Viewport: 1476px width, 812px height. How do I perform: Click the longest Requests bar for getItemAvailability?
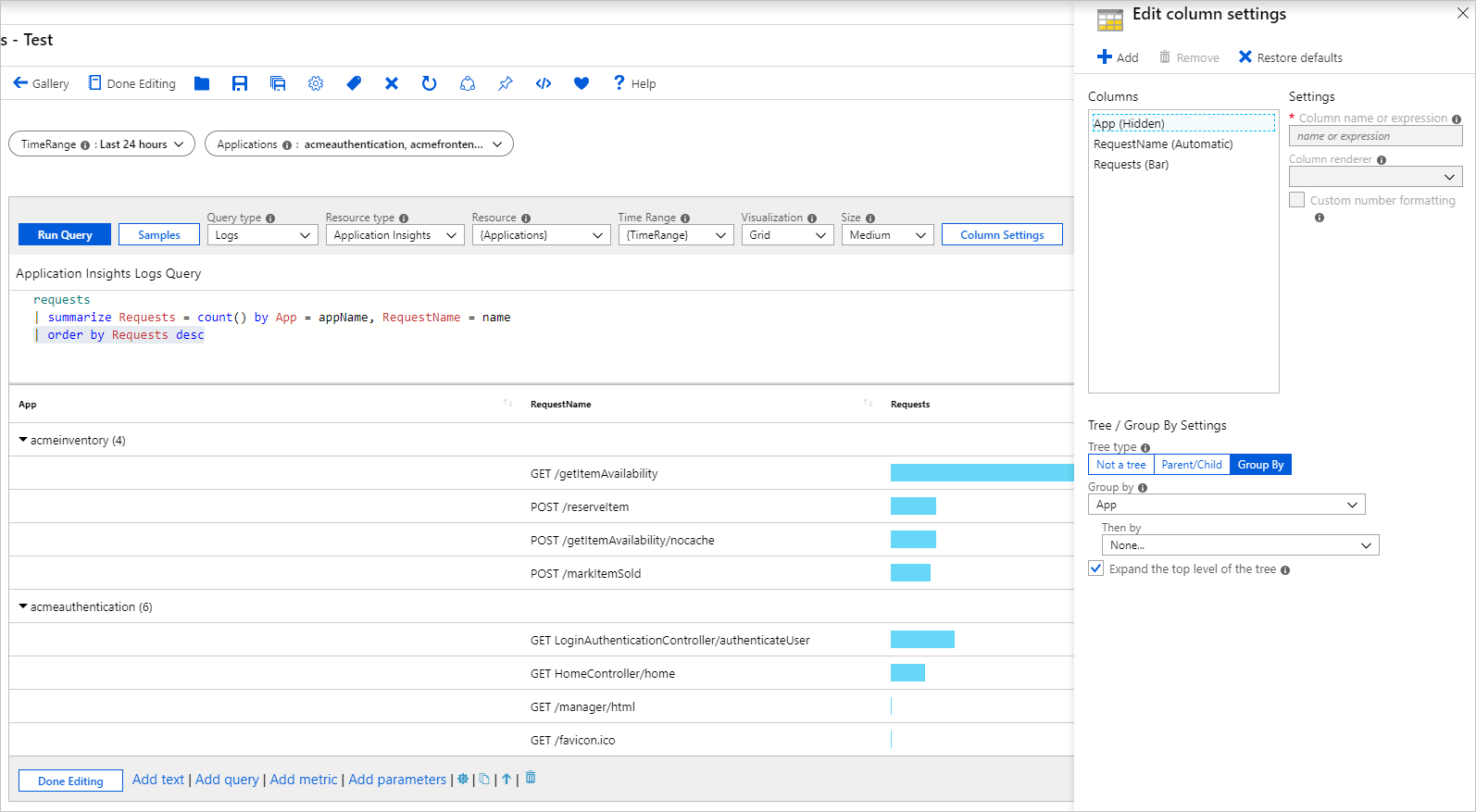pos(982,473)
